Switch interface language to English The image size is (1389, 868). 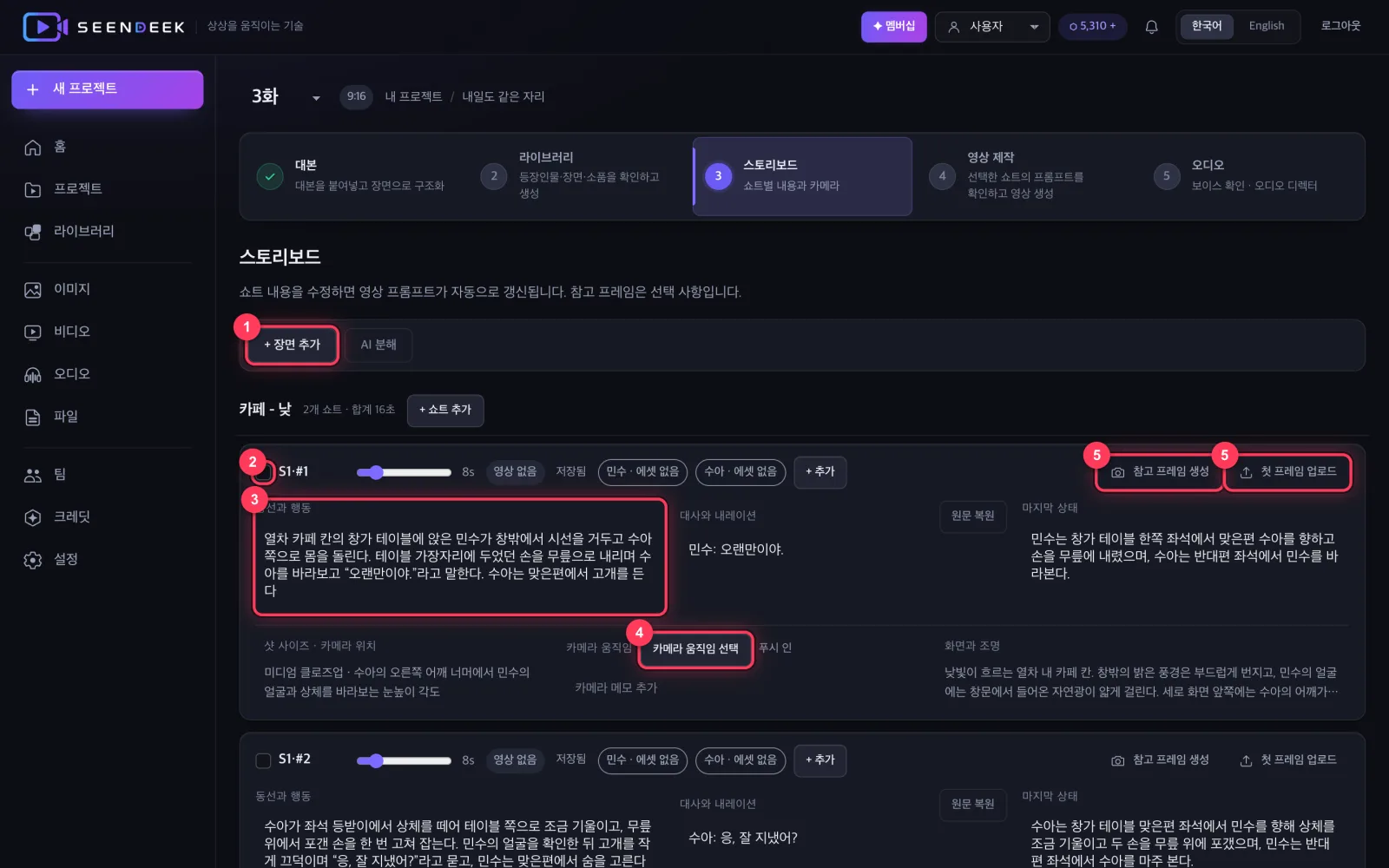click(1266, 26)
